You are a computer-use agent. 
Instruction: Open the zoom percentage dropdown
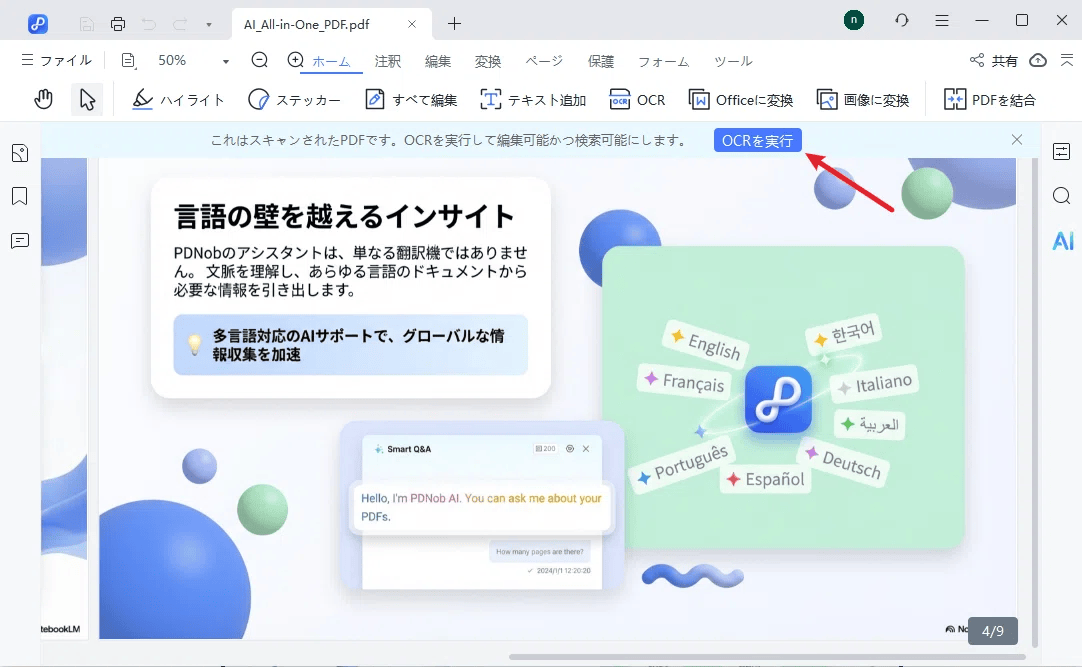(222, 60)
